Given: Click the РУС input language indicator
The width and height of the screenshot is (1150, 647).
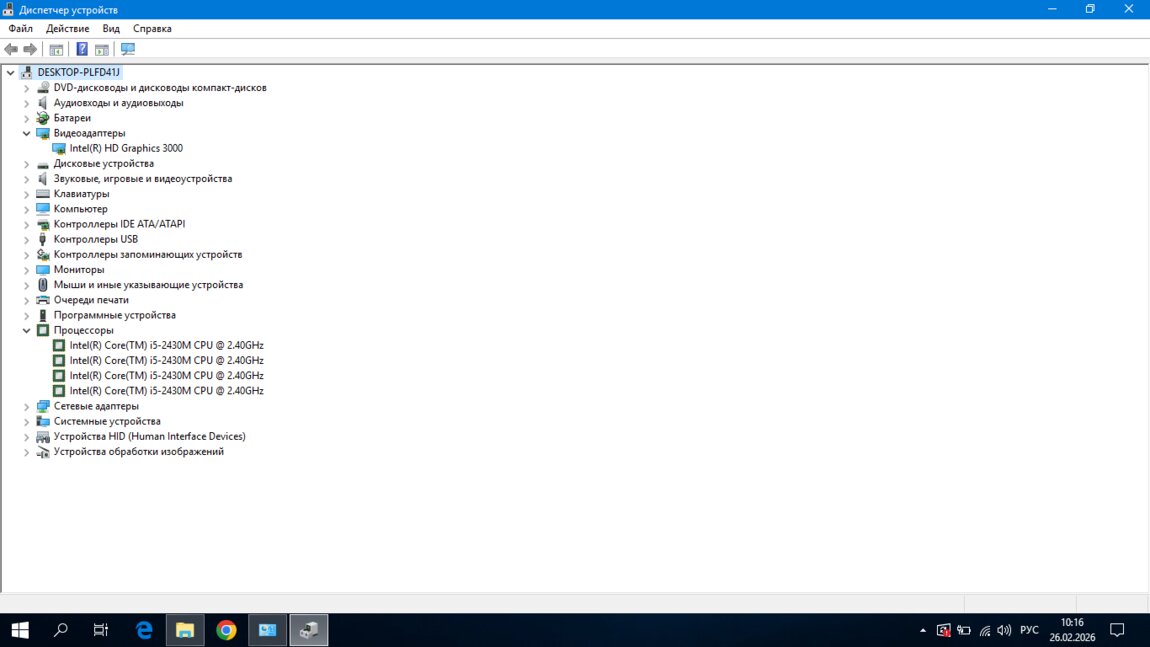Looking at the screenshot, I should [1029, 630].
